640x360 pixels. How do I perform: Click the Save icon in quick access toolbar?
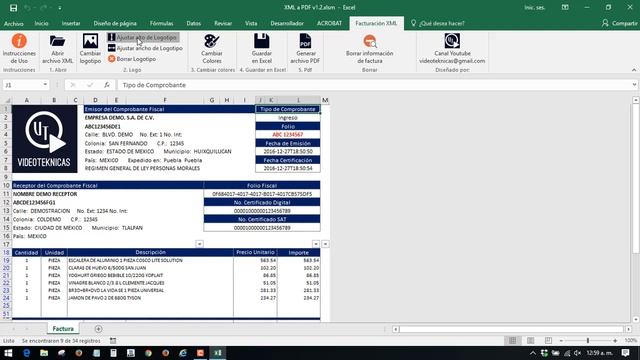tap(13, 8)
